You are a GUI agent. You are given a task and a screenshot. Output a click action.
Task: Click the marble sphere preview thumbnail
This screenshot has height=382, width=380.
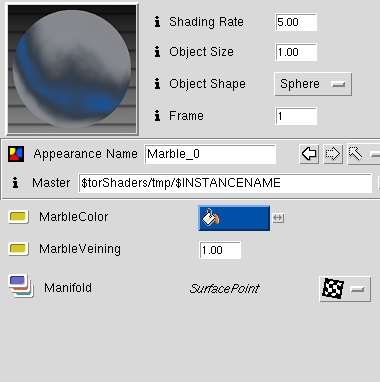tap(72, 69)
